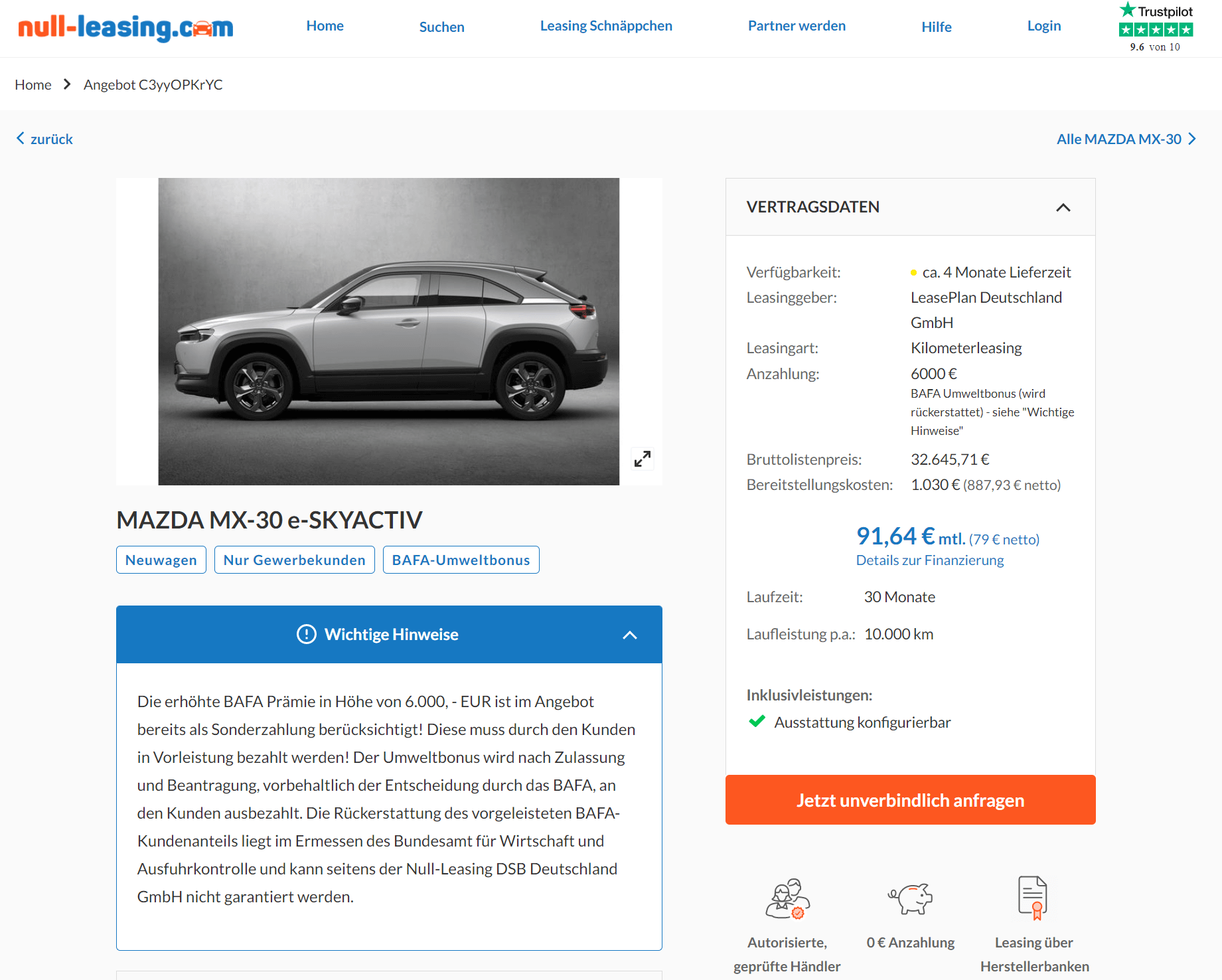Click the Mazda MX-30 car photo
Viewport: 1222px width, 980px height.
click(388, 331)
